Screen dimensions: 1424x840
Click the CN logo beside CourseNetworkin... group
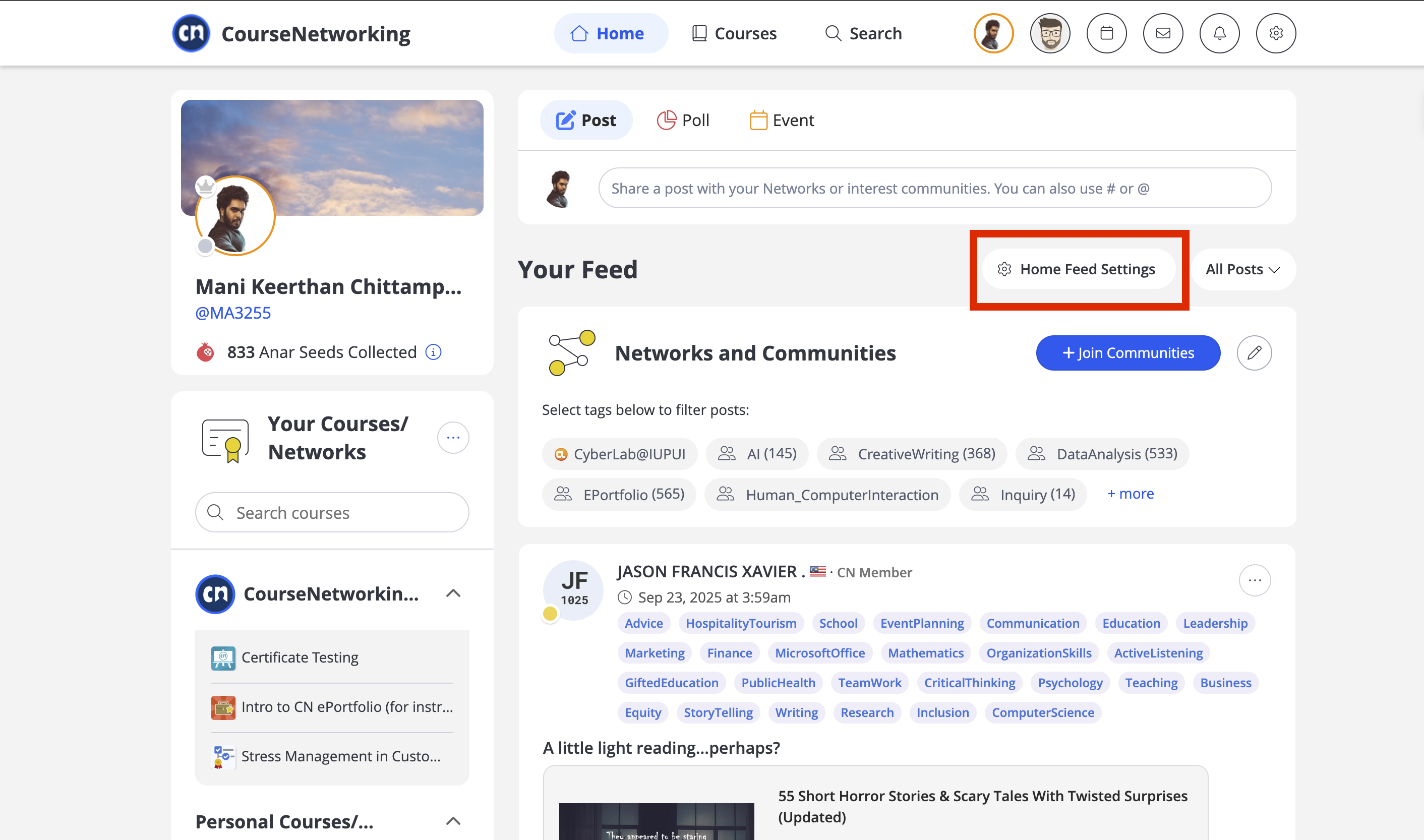pos(215,594)
